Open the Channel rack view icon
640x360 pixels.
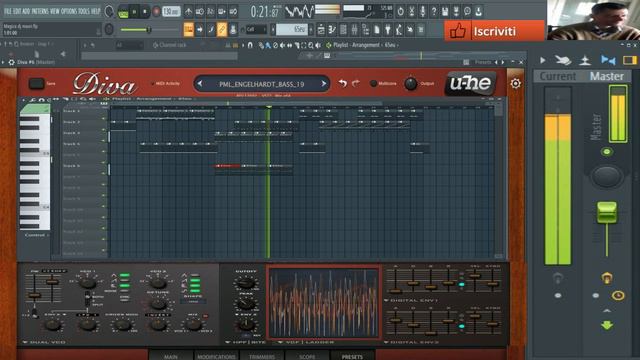point(343,29)
